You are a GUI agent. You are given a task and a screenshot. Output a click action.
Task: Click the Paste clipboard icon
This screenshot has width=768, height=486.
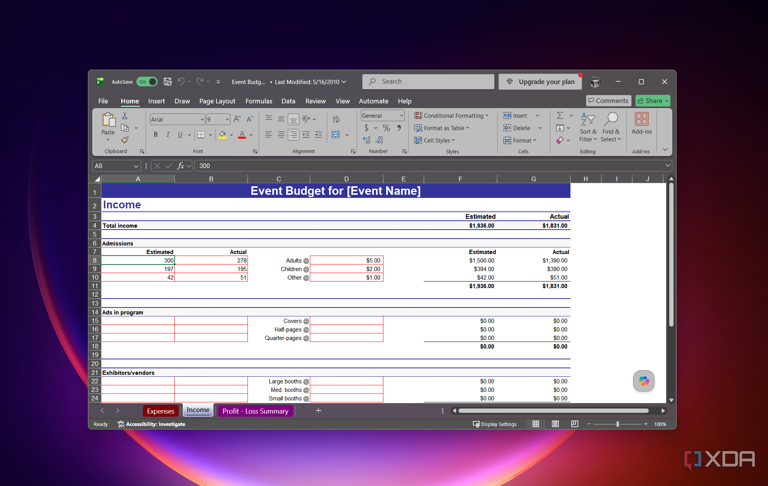108,120
